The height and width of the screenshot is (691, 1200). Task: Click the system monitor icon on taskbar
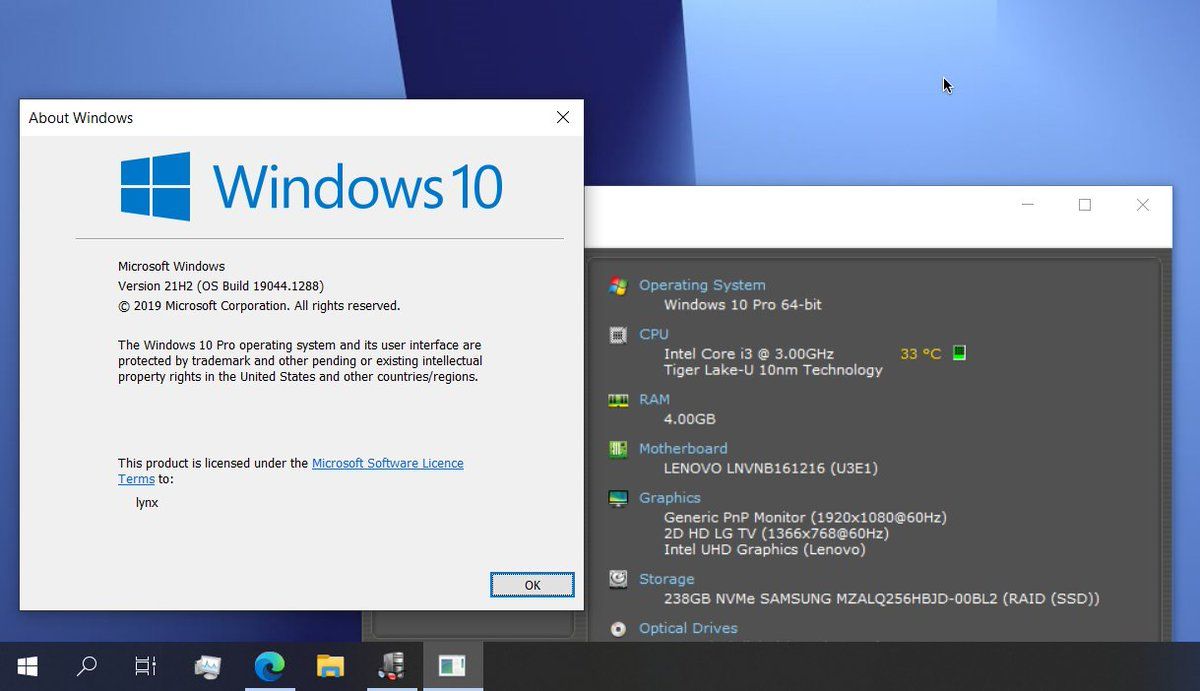[x=208, y=666]
